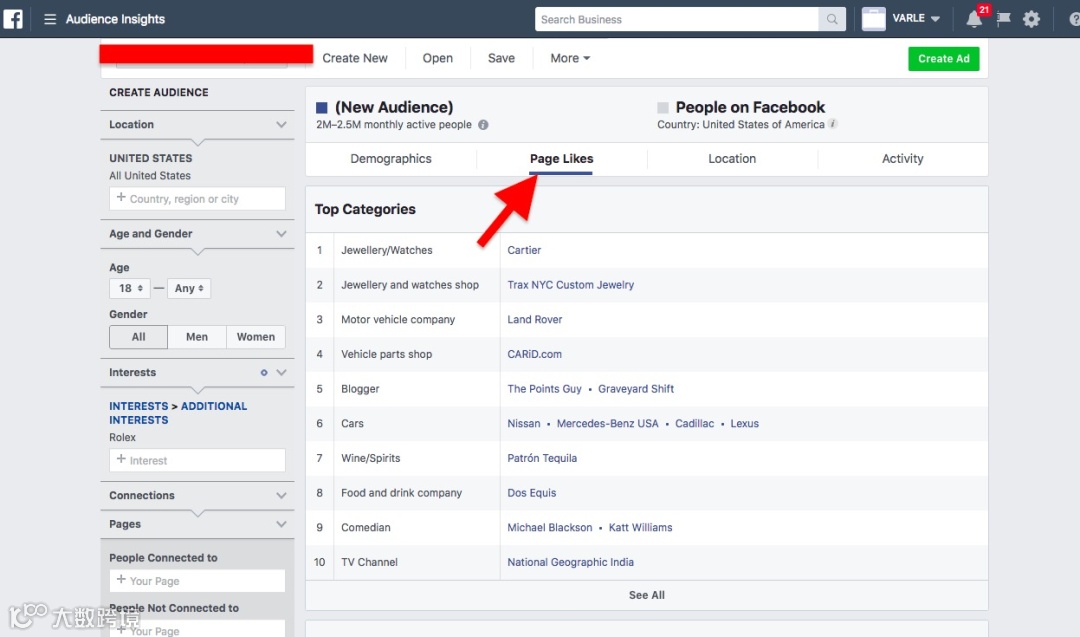Open the Cartier page link
The height and width of the screenshot is (637, 1080).
point(524,251)
